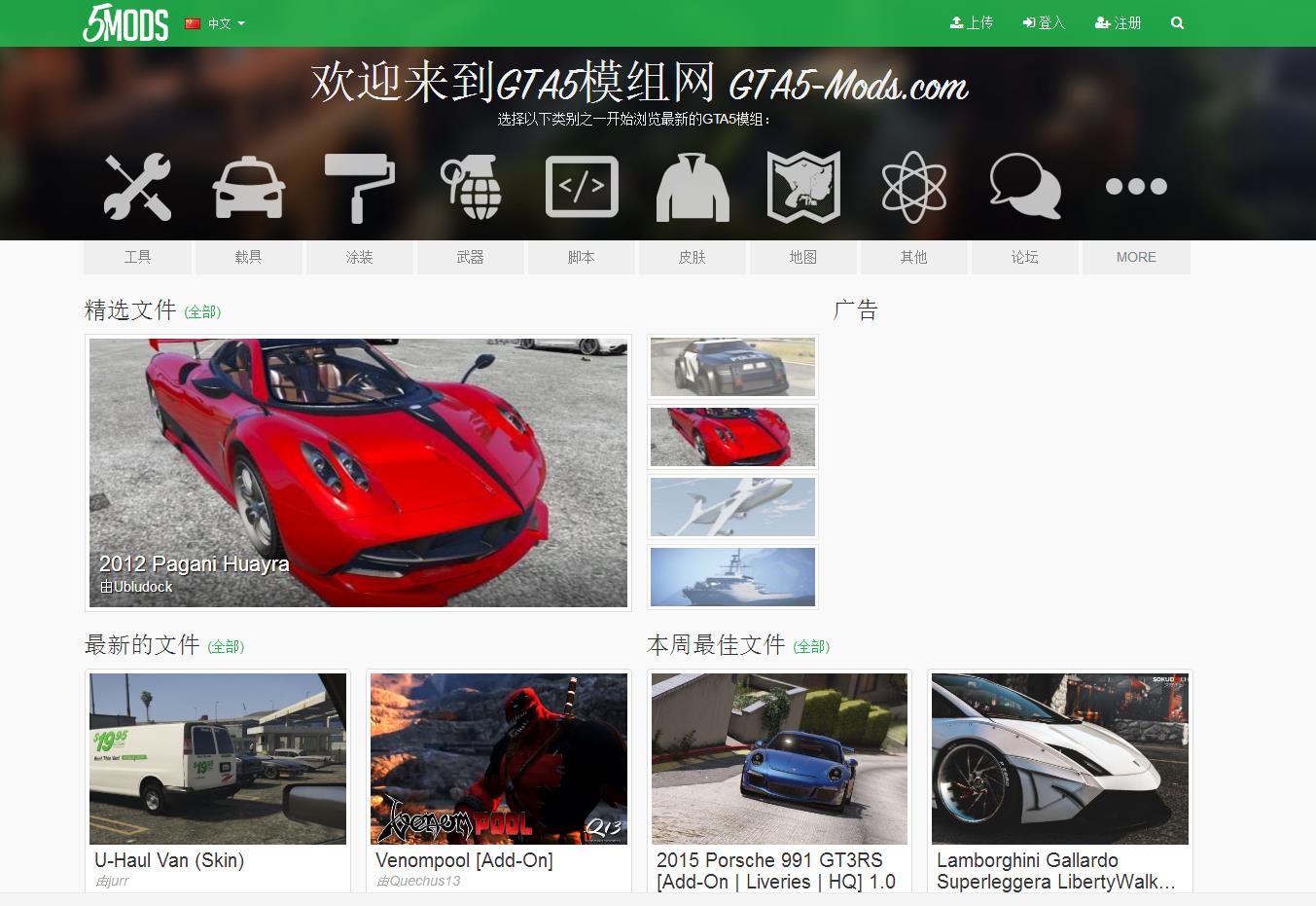
Task: Open the 登入 login link
Action: pyautogui.click(x=1044, y=22)
